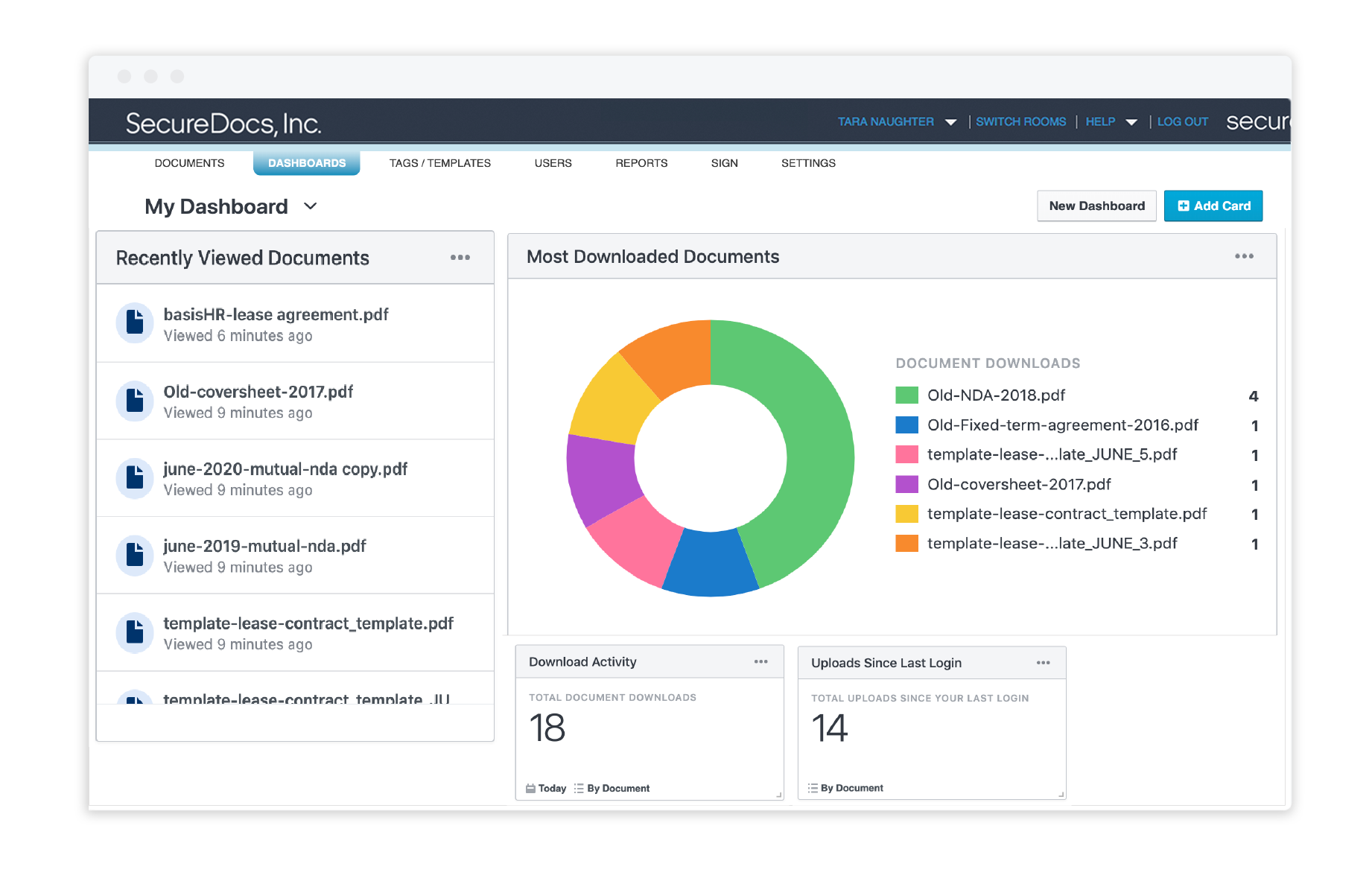The image size is (1372, 887).
Task: Click the Switch Rooms link
Action: tap(1020, 122)
